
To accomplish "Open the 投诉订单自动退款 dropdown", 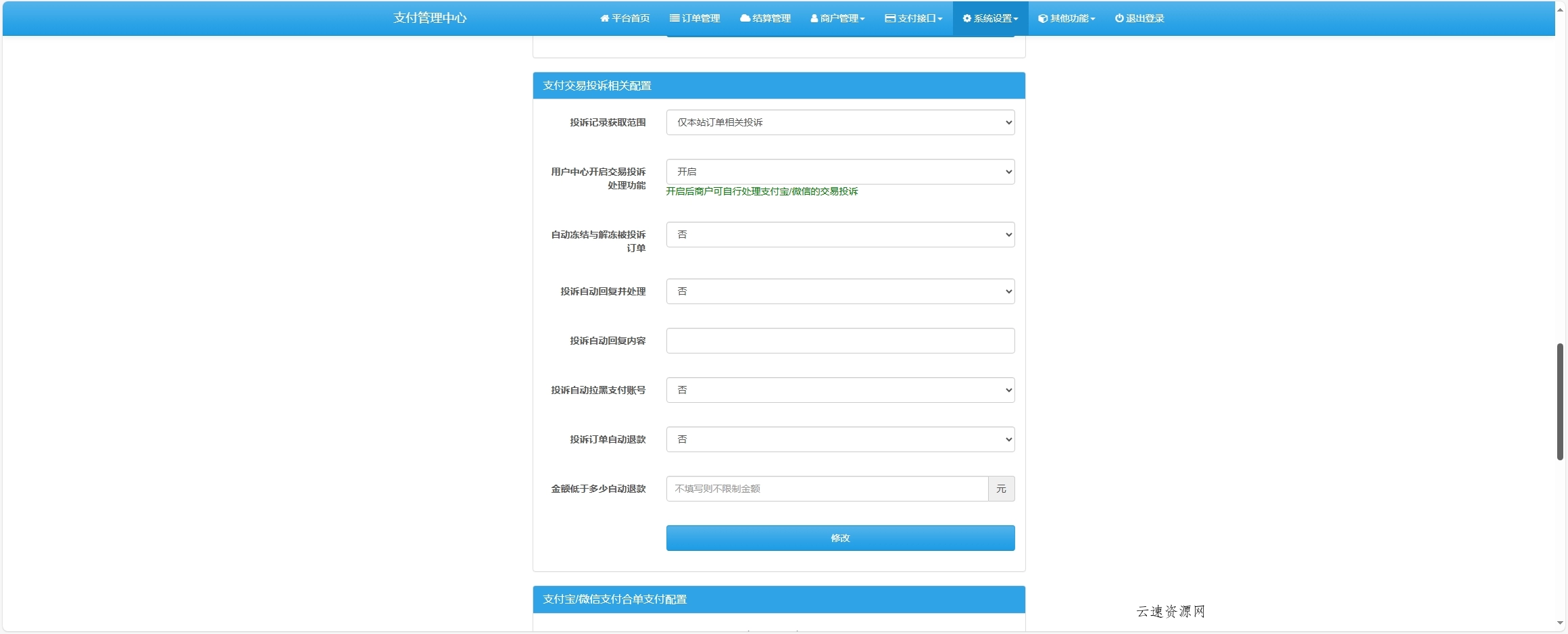I will (839, 439).
